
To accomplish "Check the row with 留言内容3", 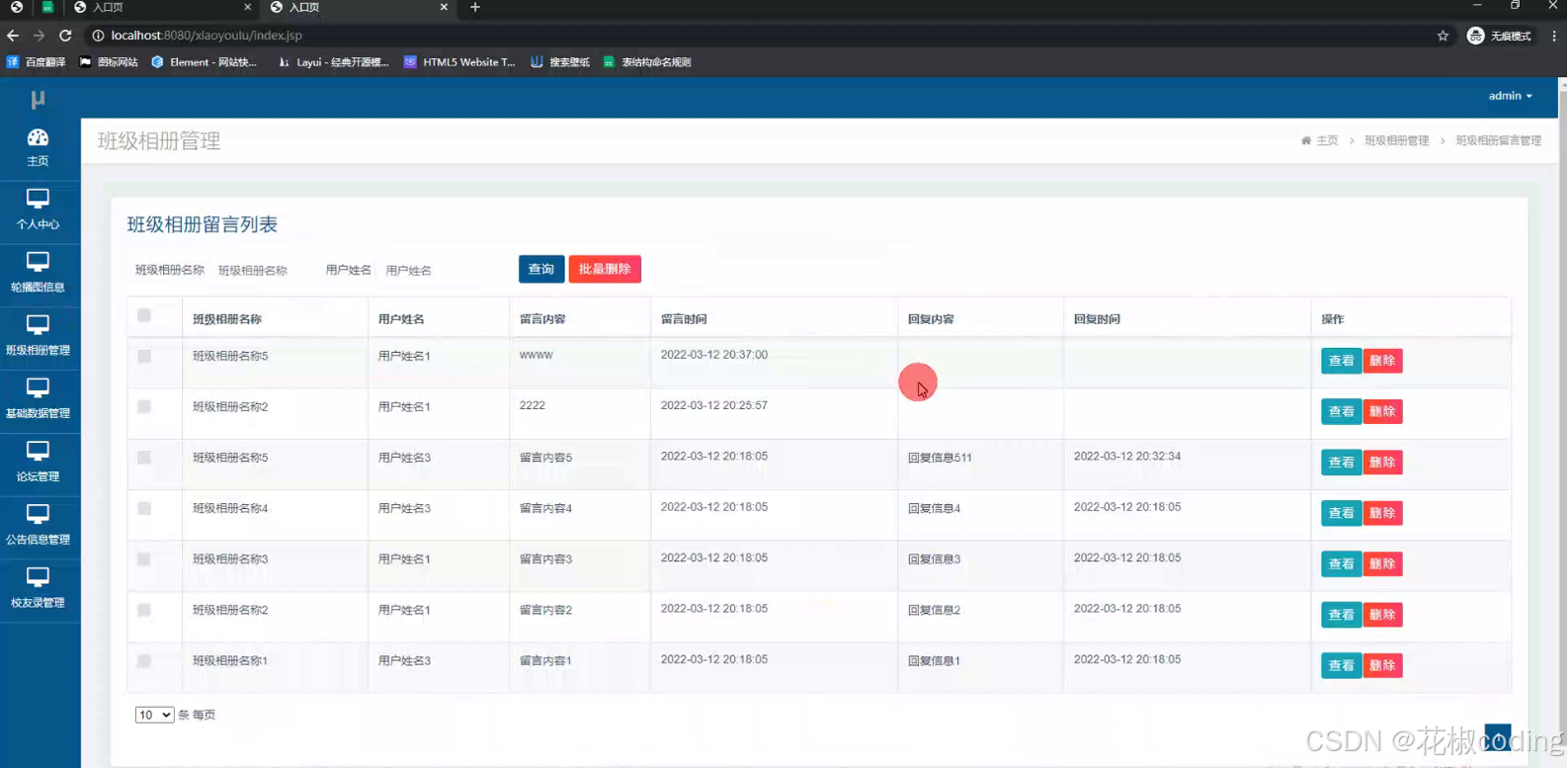I will 144,559.
